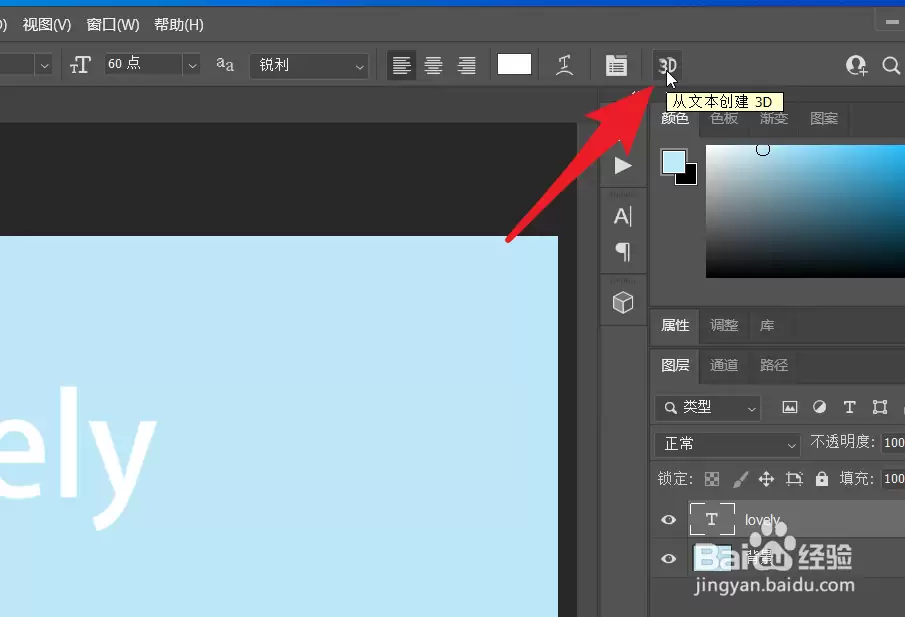Open the 窗口(W) menu
The height and width of the screenshot is (617, 905).
click(x=113, y=25)
